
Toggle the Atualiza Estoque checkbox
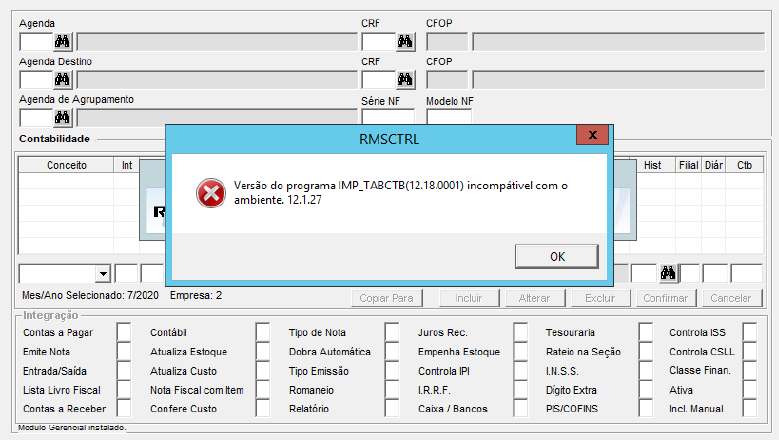[263, 352]
